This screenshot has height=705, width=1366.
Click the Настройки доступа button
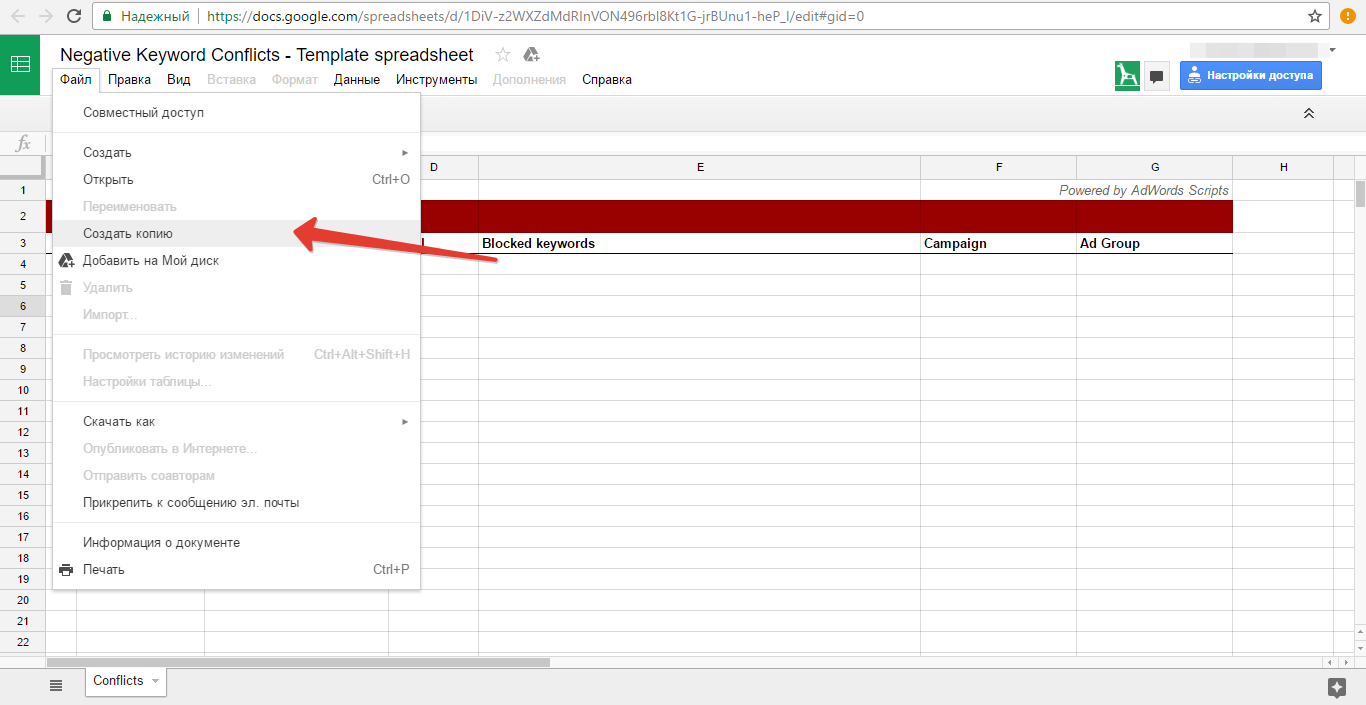pos(1250,75)
